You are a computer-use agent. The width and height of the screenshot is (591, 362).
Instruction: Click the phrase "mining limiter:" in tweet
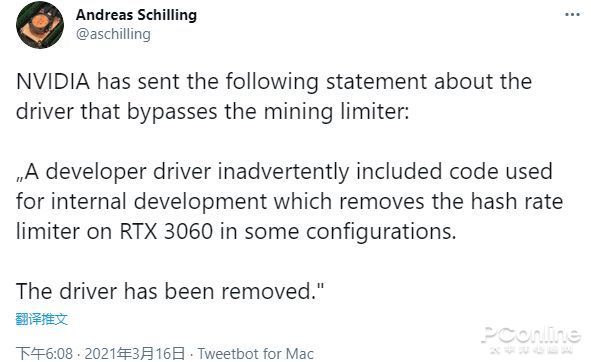point(336,112)
